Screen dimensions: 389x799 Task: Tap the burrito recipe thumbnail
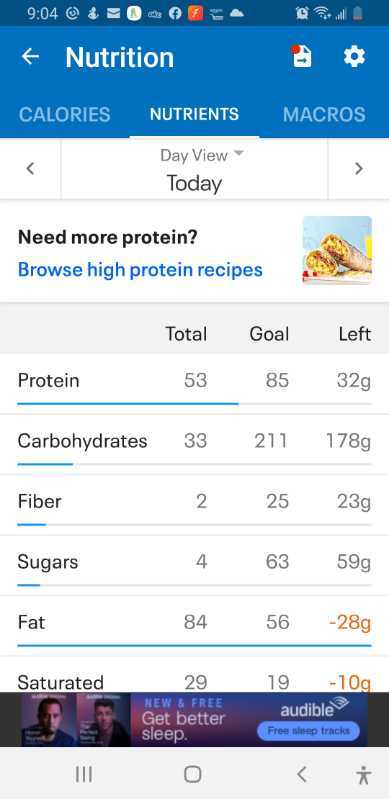click(x=337, y=250)
